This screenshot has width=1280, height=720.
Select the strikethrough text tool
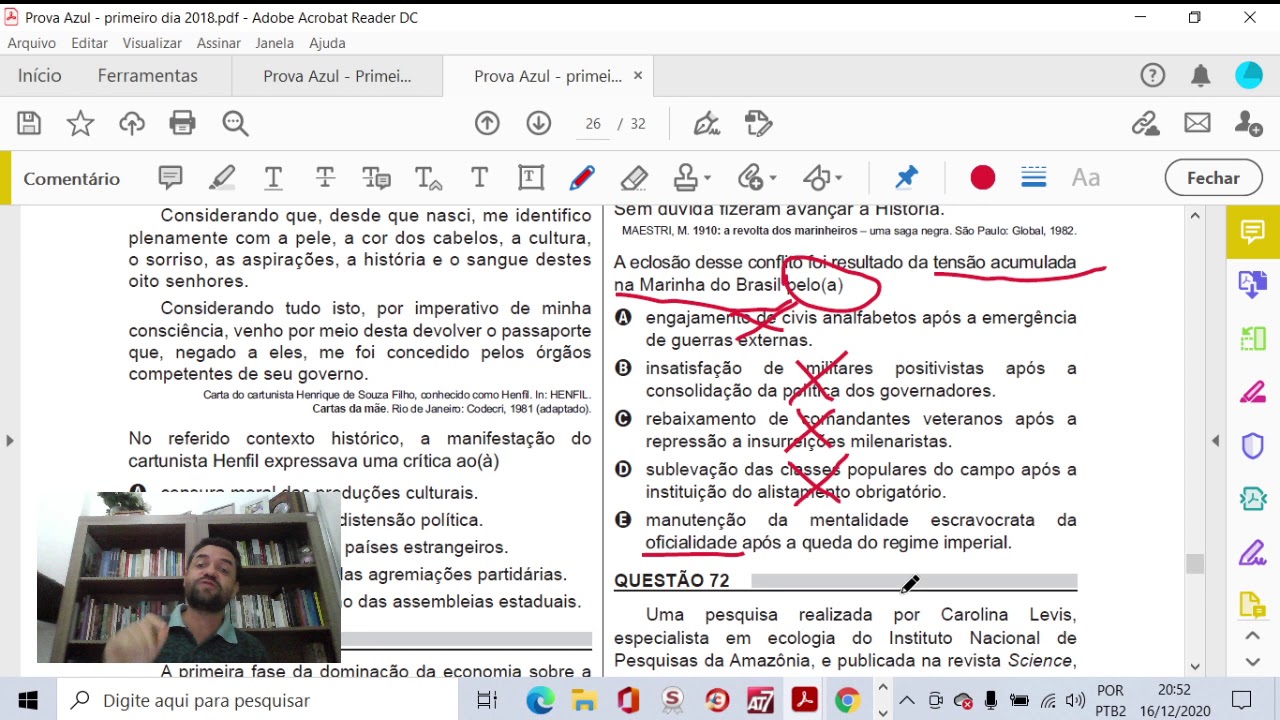click(325, 178)
